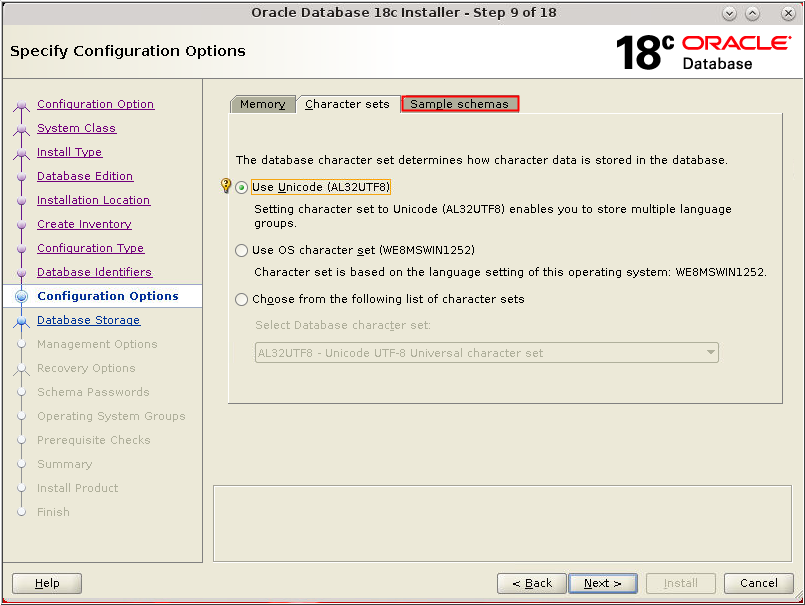
Task: Click the Next button
Action: [x=603, y=583]
